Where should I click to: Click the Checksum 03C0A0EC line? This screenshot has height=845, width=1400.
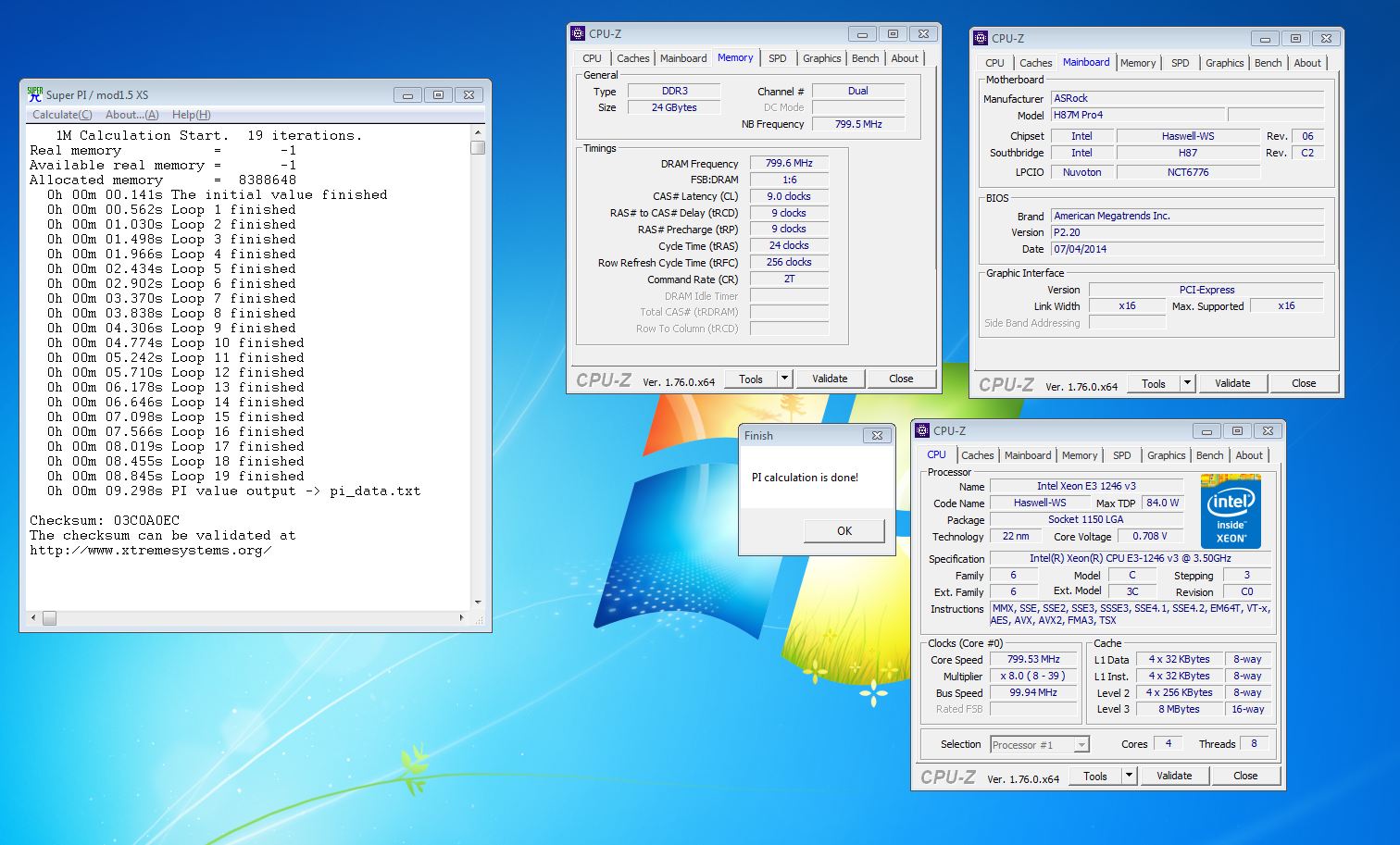105,520
